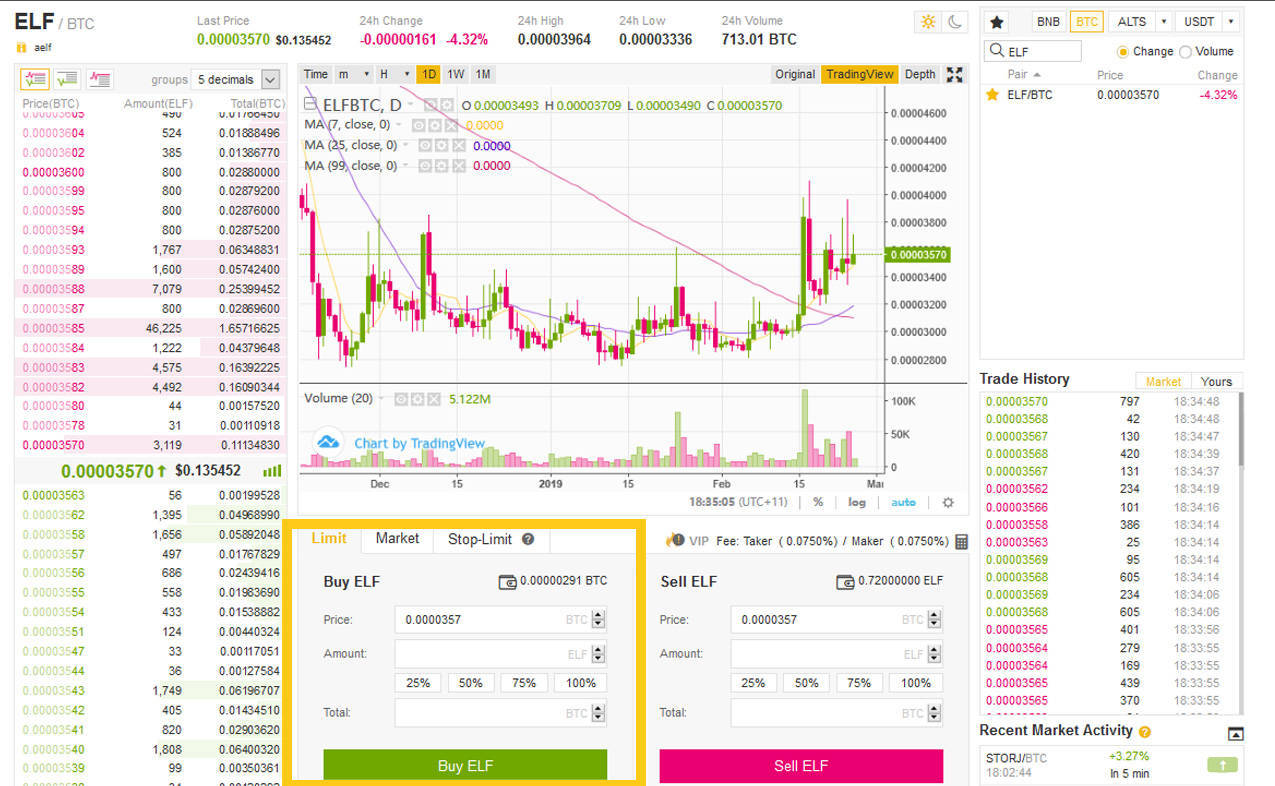Image resolution: width=1275 pixels, height=786 pixels.
Task: Expand the ALTS market dropdown arrow
Action: point(1164,22)
